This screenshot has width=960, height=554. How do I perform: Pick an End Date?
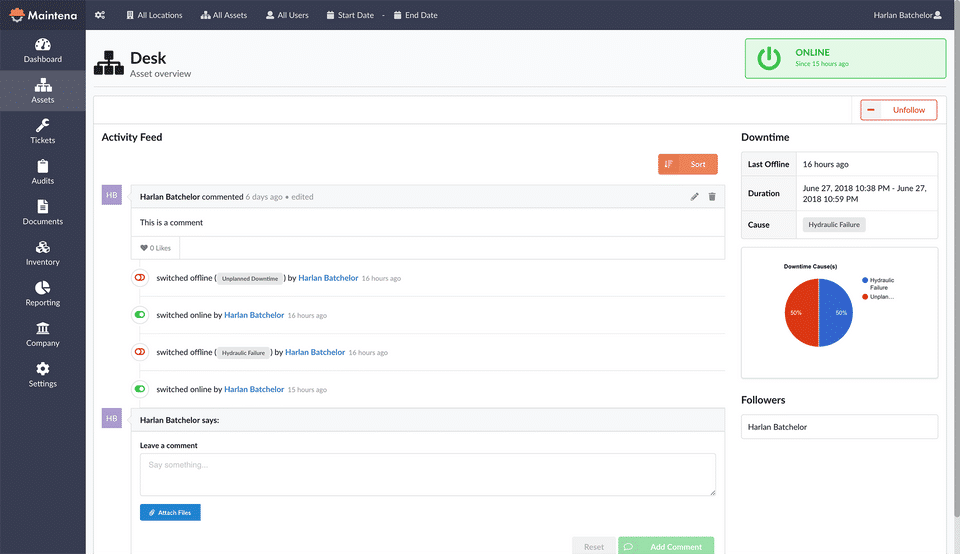tap(416, 15)
